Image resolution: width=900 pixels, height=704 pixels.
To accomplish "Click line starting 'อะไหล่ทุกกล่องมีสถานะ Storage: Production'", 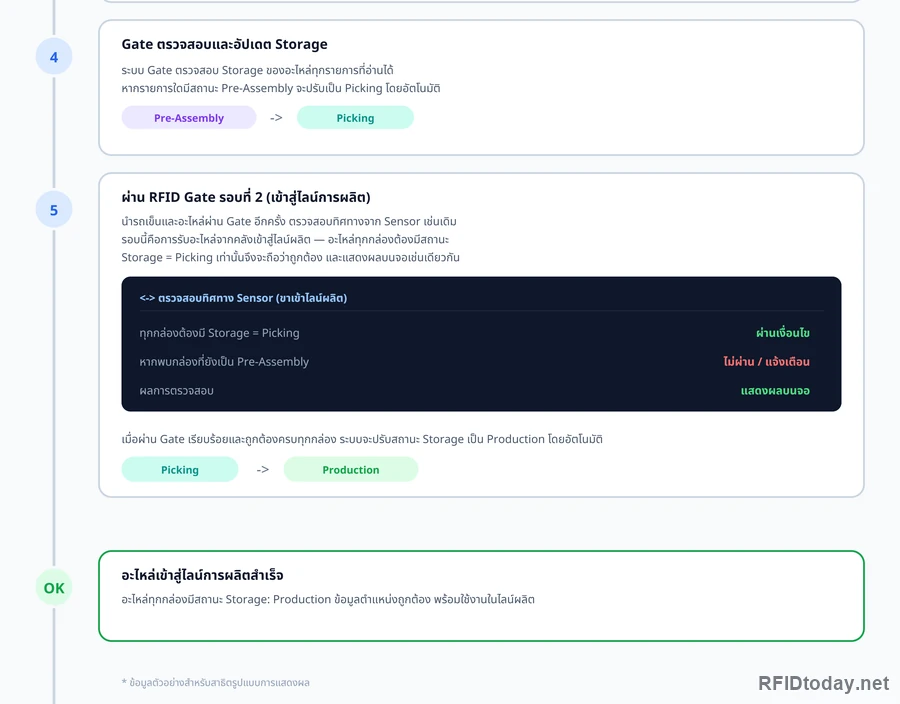I will click(x=328, y=599).
